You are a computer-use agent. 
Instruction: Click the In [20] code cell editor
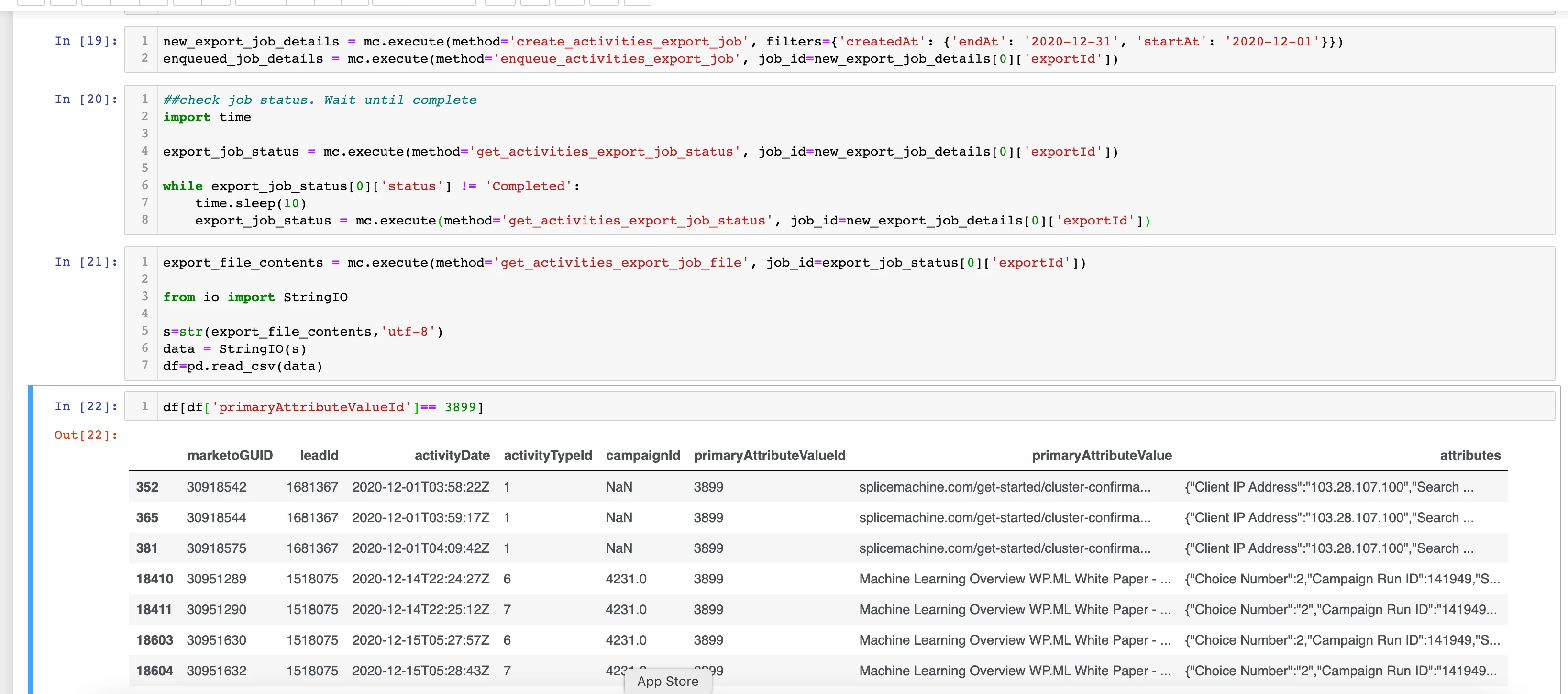tap(852, 160)
